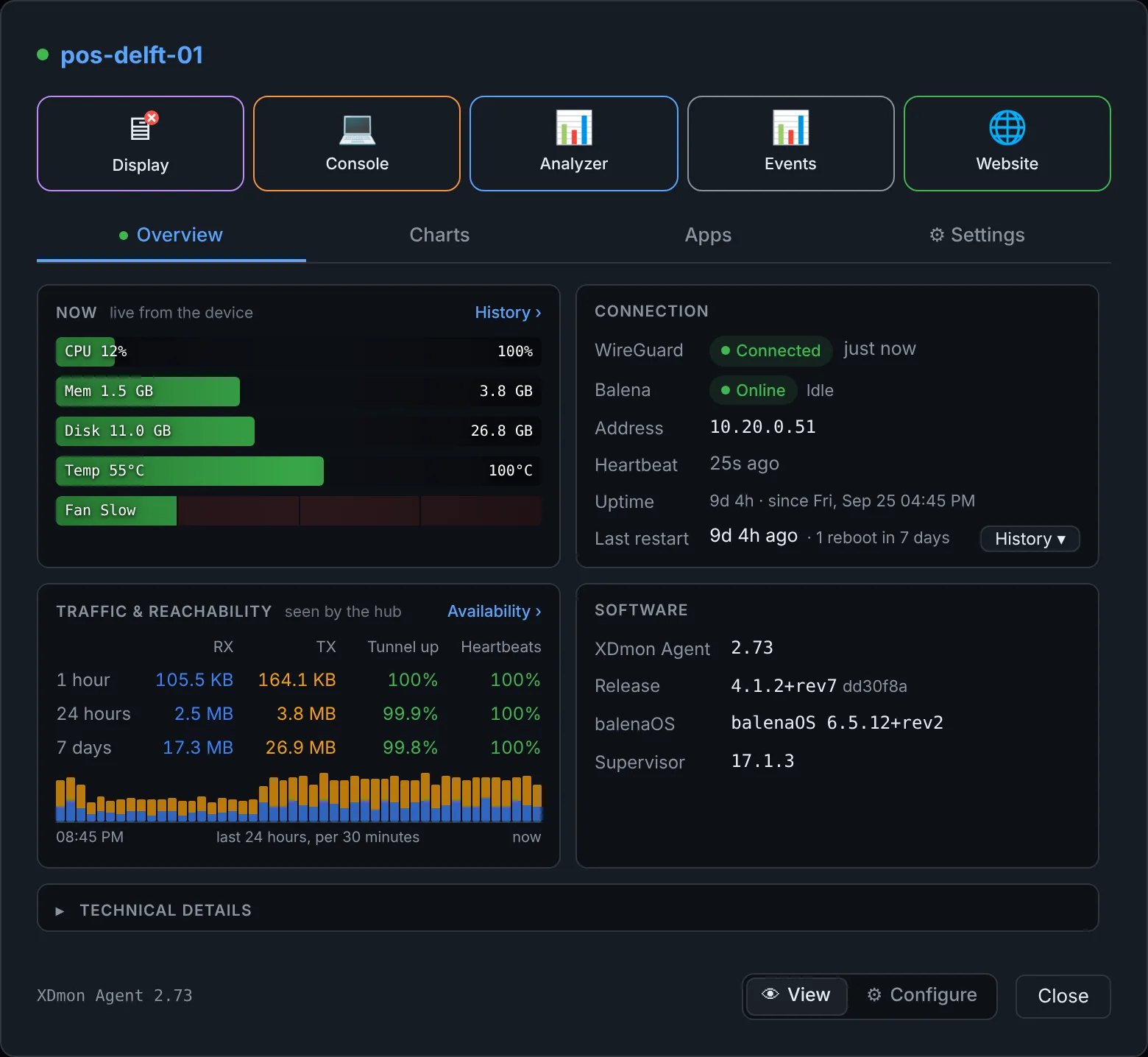
Task: Open the Analyzer chart icon
Action: pyautogui.click(x=574, y=128)
